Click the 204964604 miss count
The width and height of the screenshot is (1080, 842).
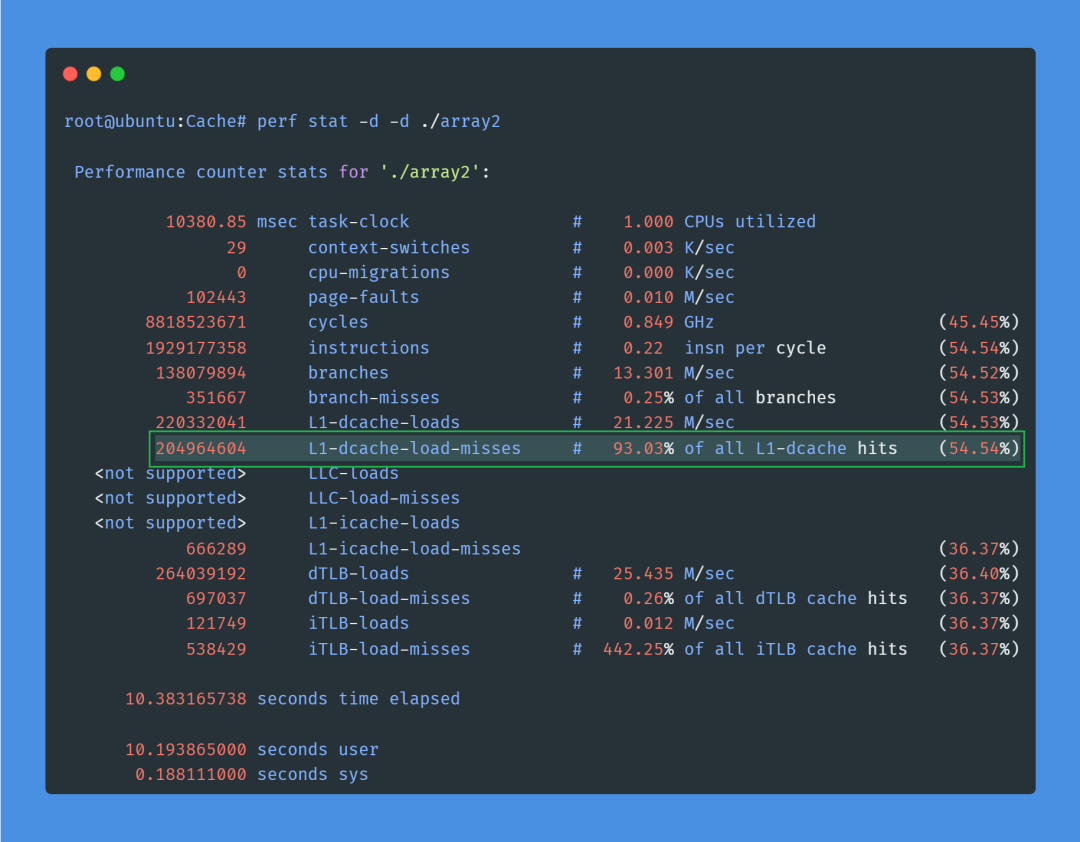[200, 448]
